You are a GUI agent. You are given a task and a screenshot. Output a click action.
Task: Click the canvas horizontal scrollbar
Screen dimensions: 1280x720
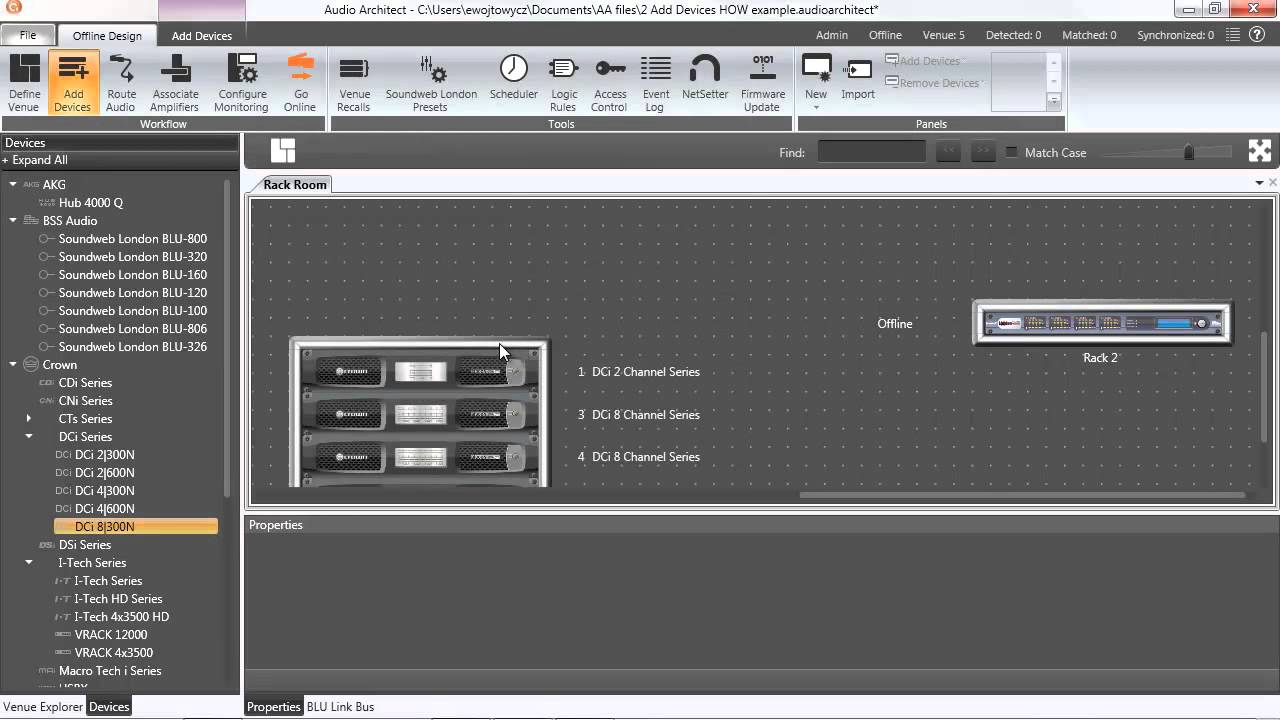point(1021,495)
